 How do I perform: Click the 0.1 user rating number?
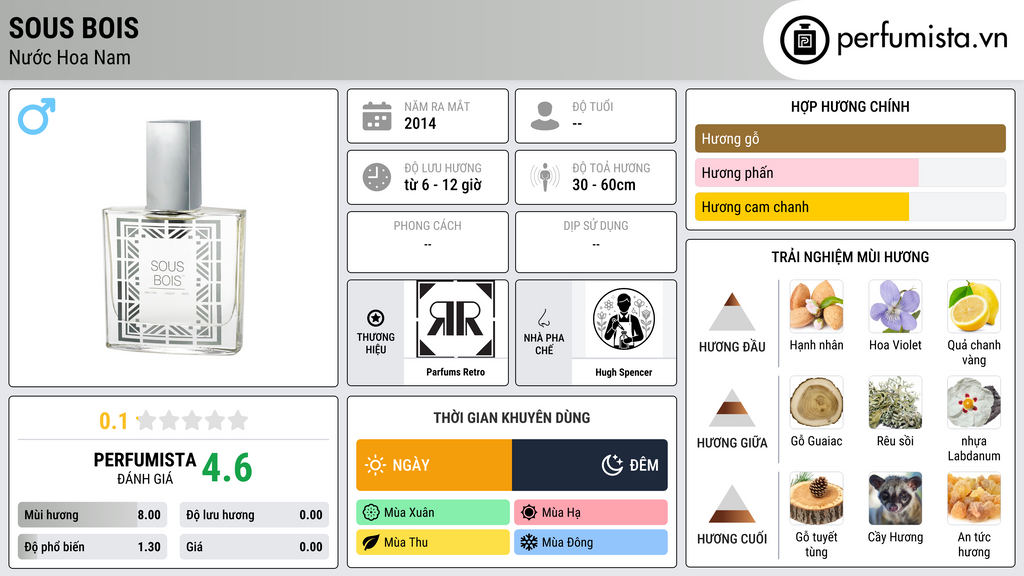point(114,421)
